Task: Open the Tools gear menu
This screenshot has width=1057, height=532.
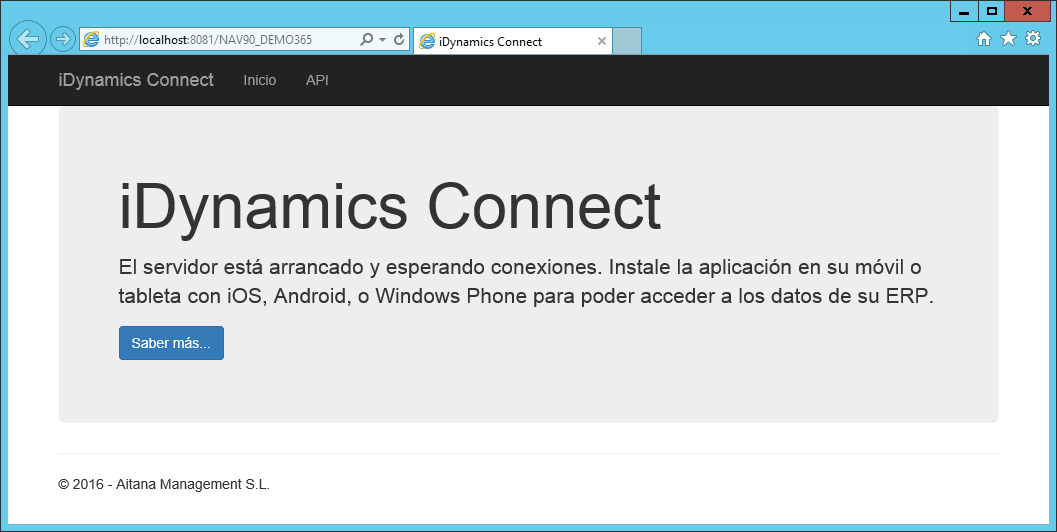Action: pyautogui.click(x=1033, y=38)
